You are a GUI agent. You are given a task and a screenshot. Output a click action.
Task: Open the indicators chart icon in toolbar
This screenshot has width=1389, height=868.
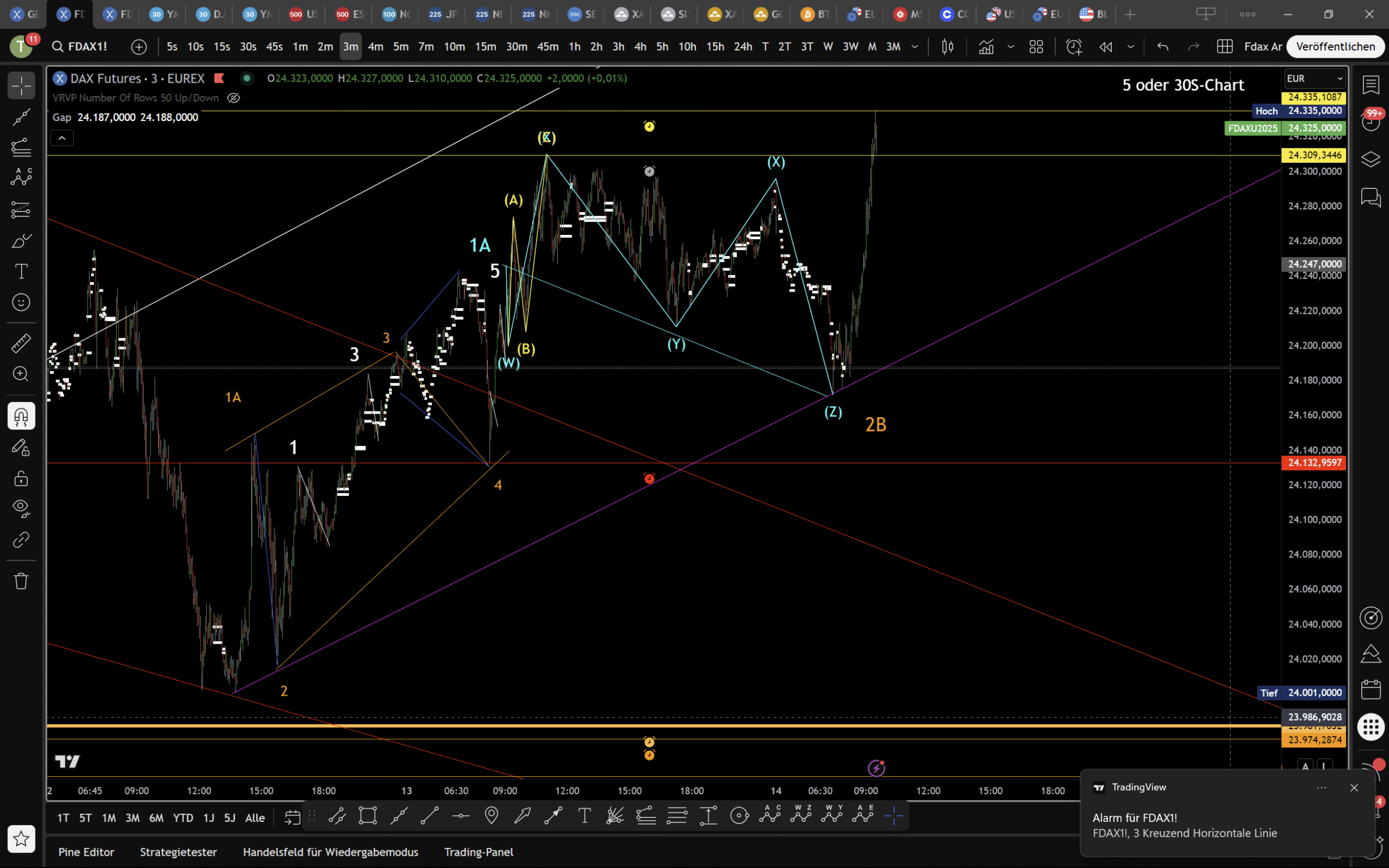click(x=986, y=47)
